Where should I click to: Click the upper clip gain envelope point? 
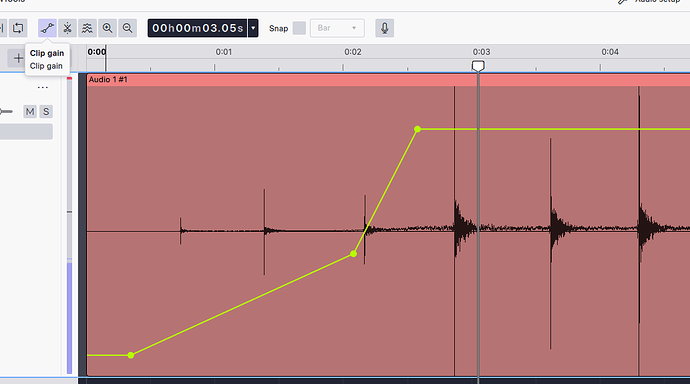(x=418, y=129)
